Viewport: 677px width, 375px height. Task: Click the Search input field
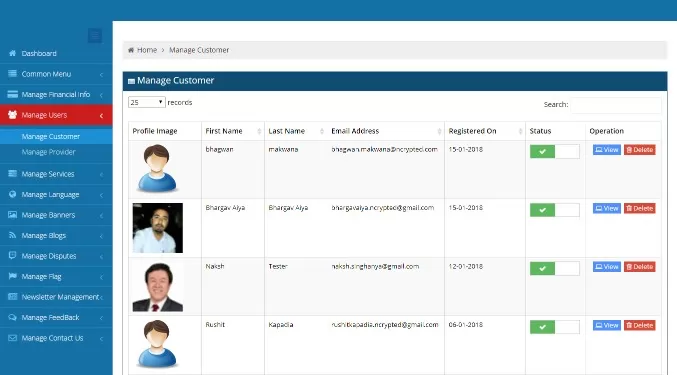pos(616,105)
